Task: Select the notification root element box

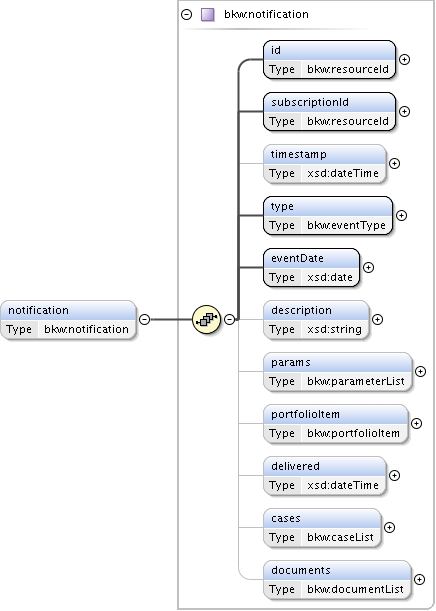Action: point(68,320)
